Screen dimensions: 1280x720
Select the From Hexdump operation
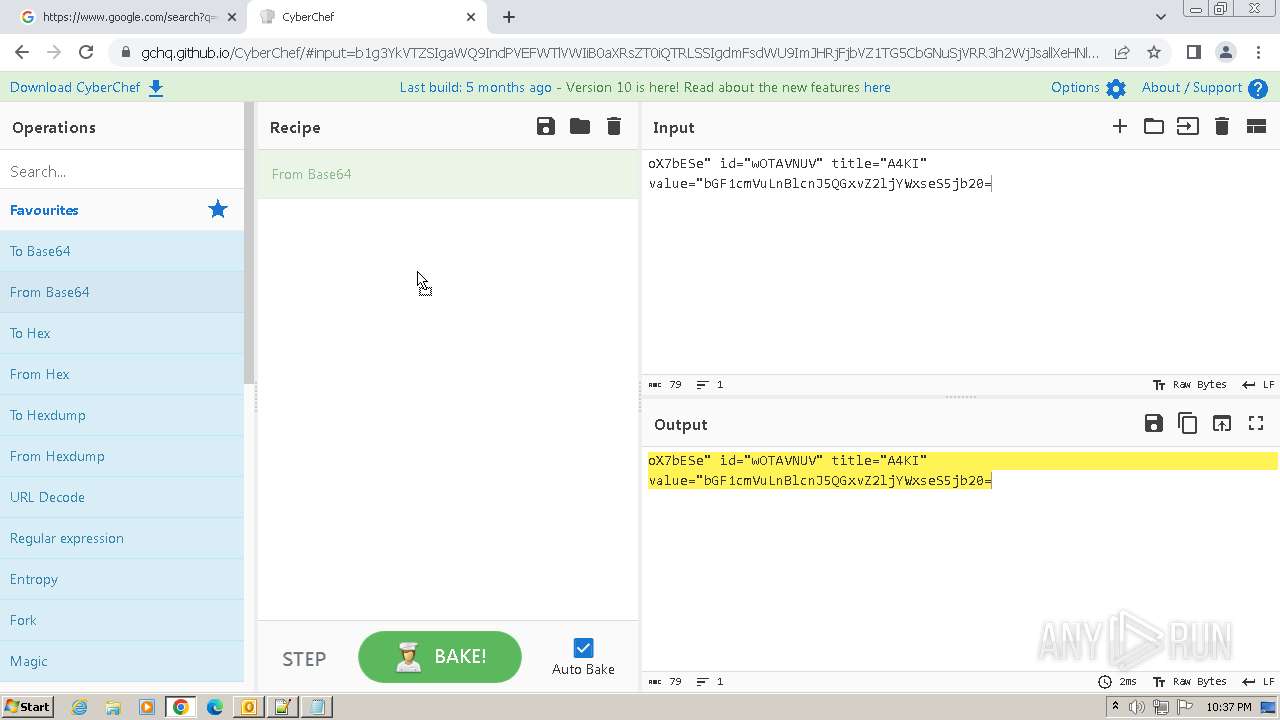[122, 456]
